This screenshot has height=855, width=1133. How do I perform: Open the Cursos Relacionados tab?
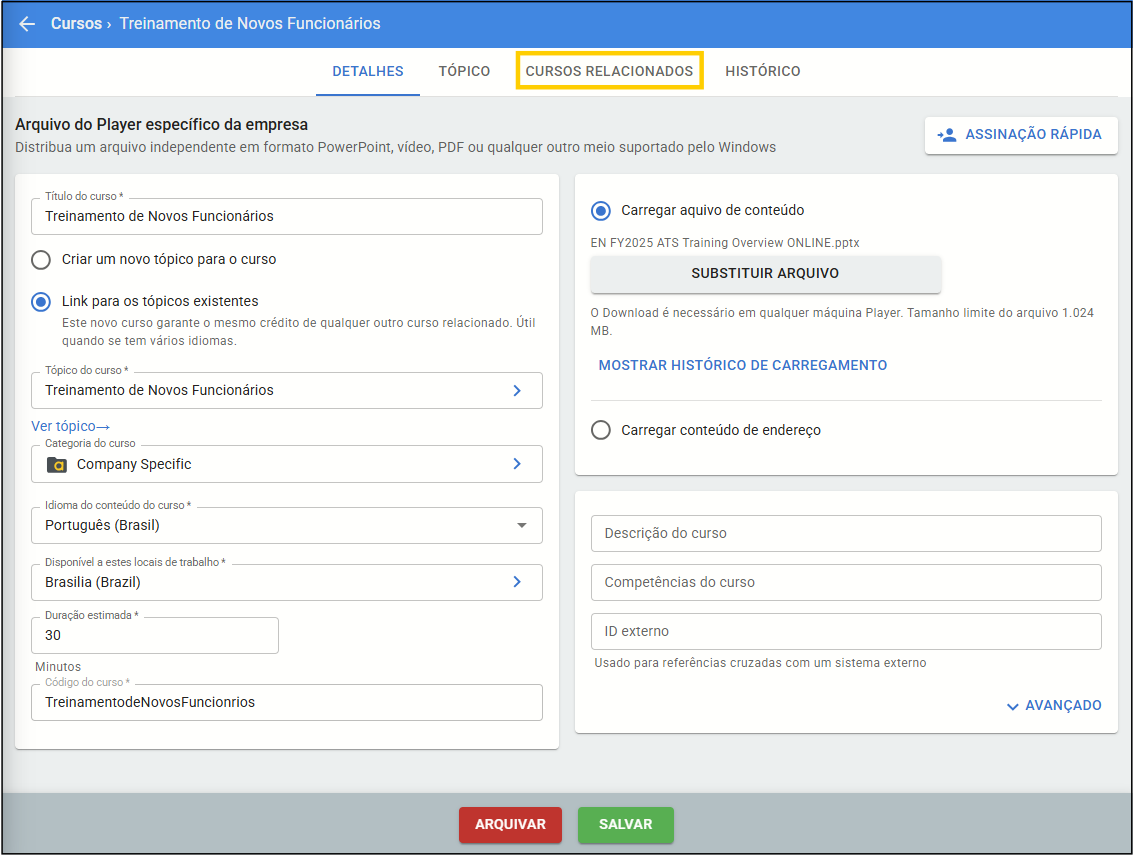coord(609,71)
